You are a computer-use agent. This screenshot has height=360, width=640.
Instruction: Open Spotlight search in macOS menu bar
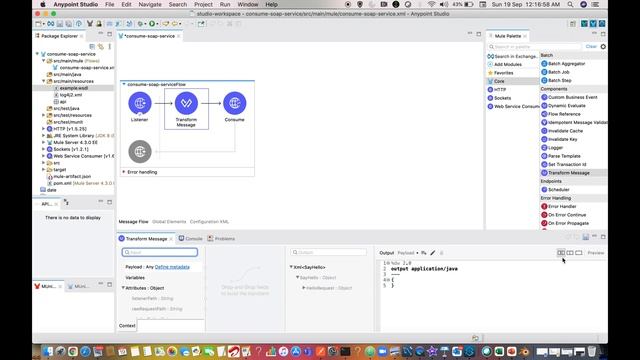coord(570,4)
